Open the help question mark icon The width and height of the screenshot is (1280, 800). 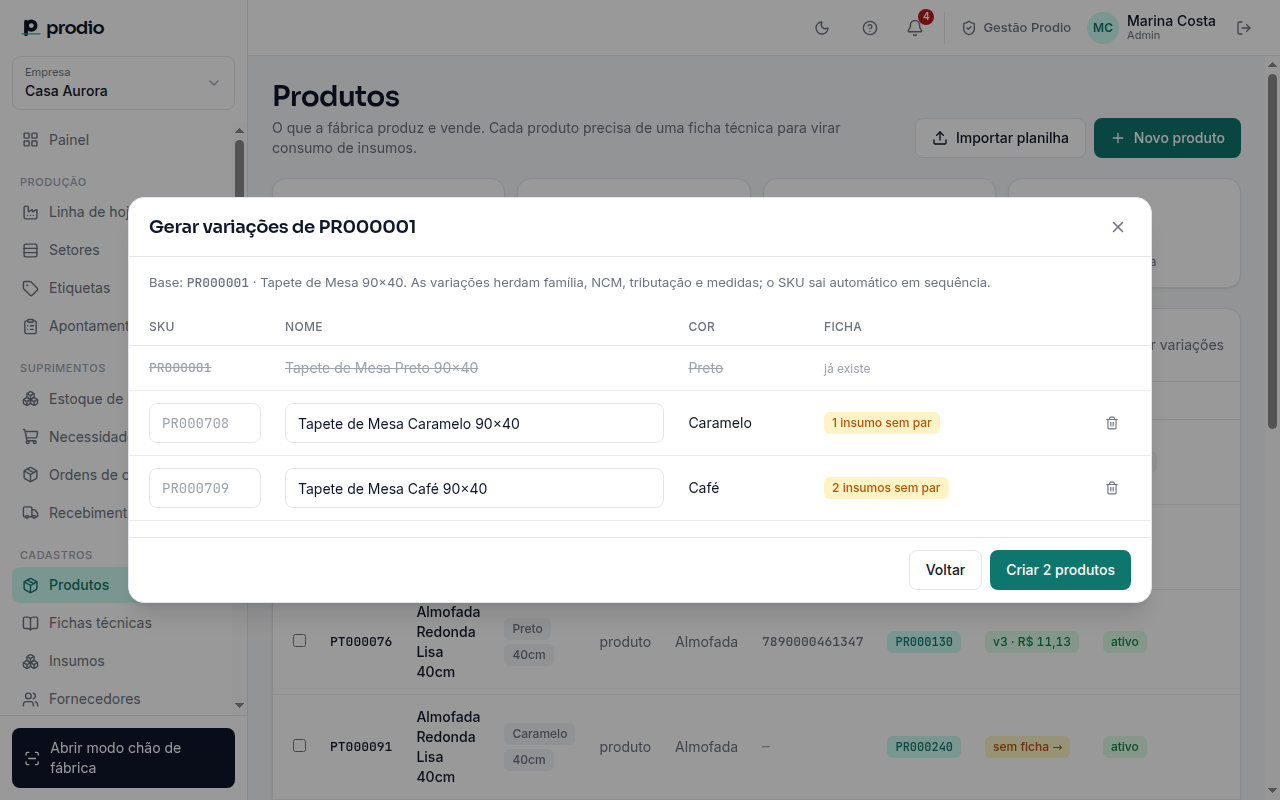click(x=870, y=28)
